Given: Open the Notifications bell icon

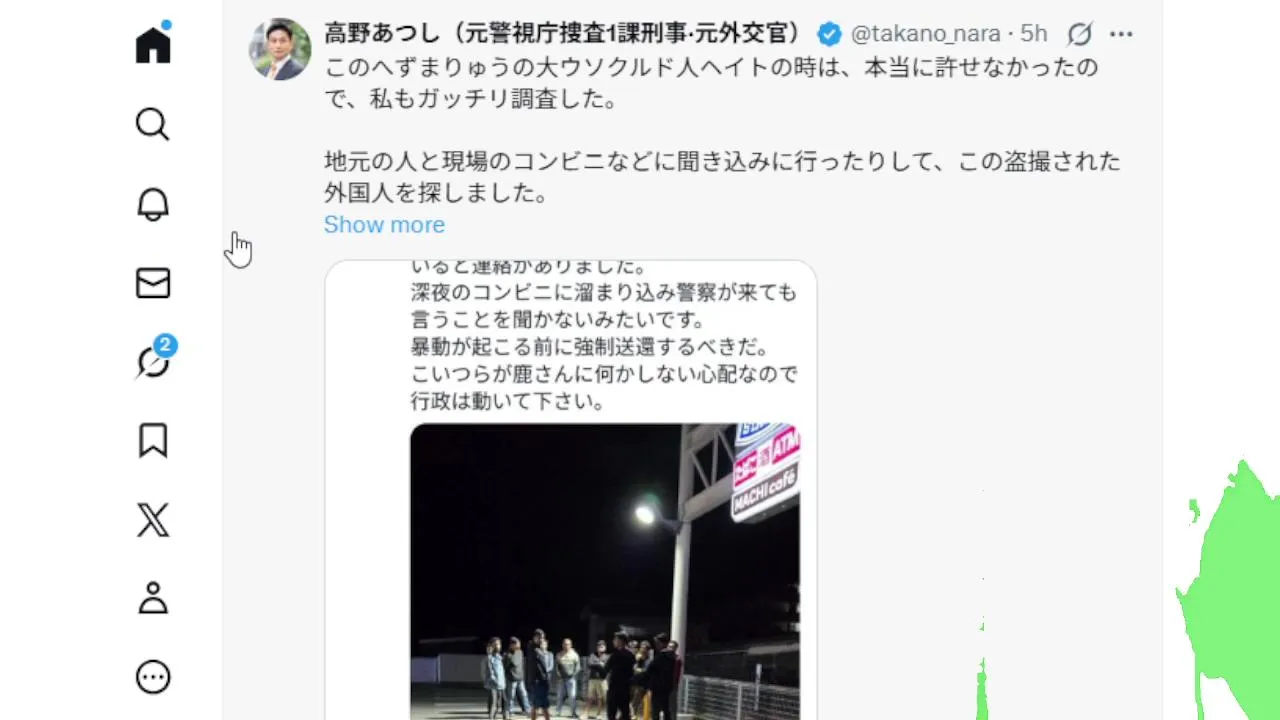Looking at the screenshot, I should point(153,204).
